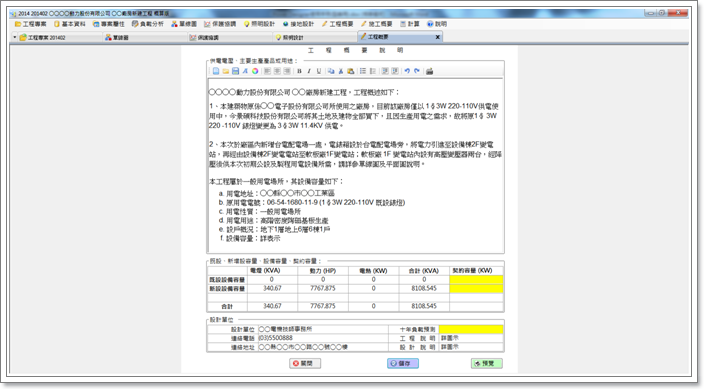Click the new document icon in editor toolbar

(x=216, y=71)
